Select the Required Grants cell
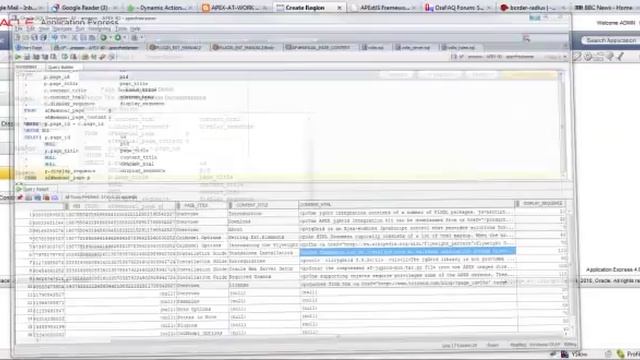Viewport: 640px width, 360px height. pyautogui.click(x=263, y=276)
